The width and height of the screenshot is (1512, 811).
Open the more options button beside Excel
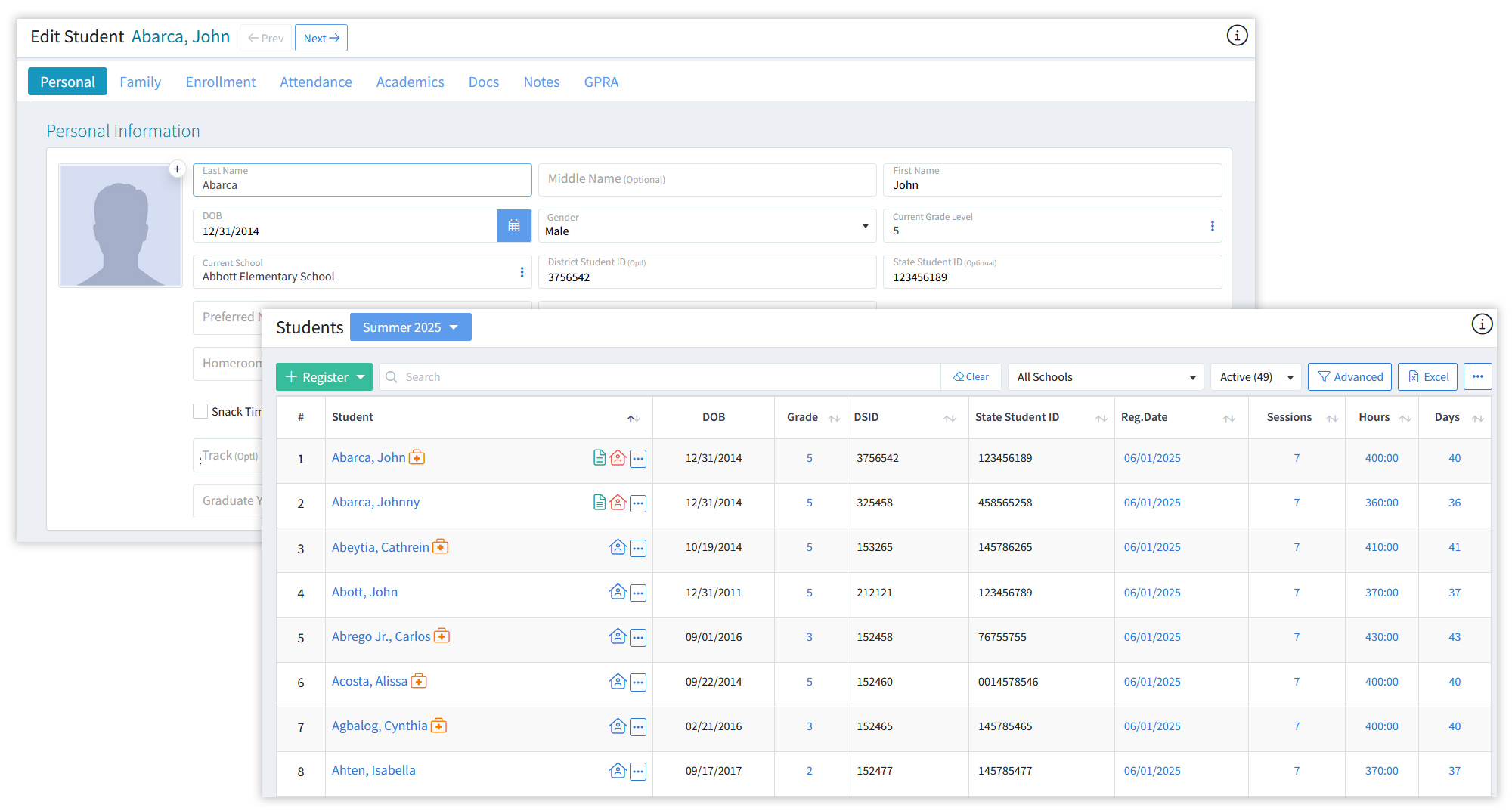tap(1477, 376)
